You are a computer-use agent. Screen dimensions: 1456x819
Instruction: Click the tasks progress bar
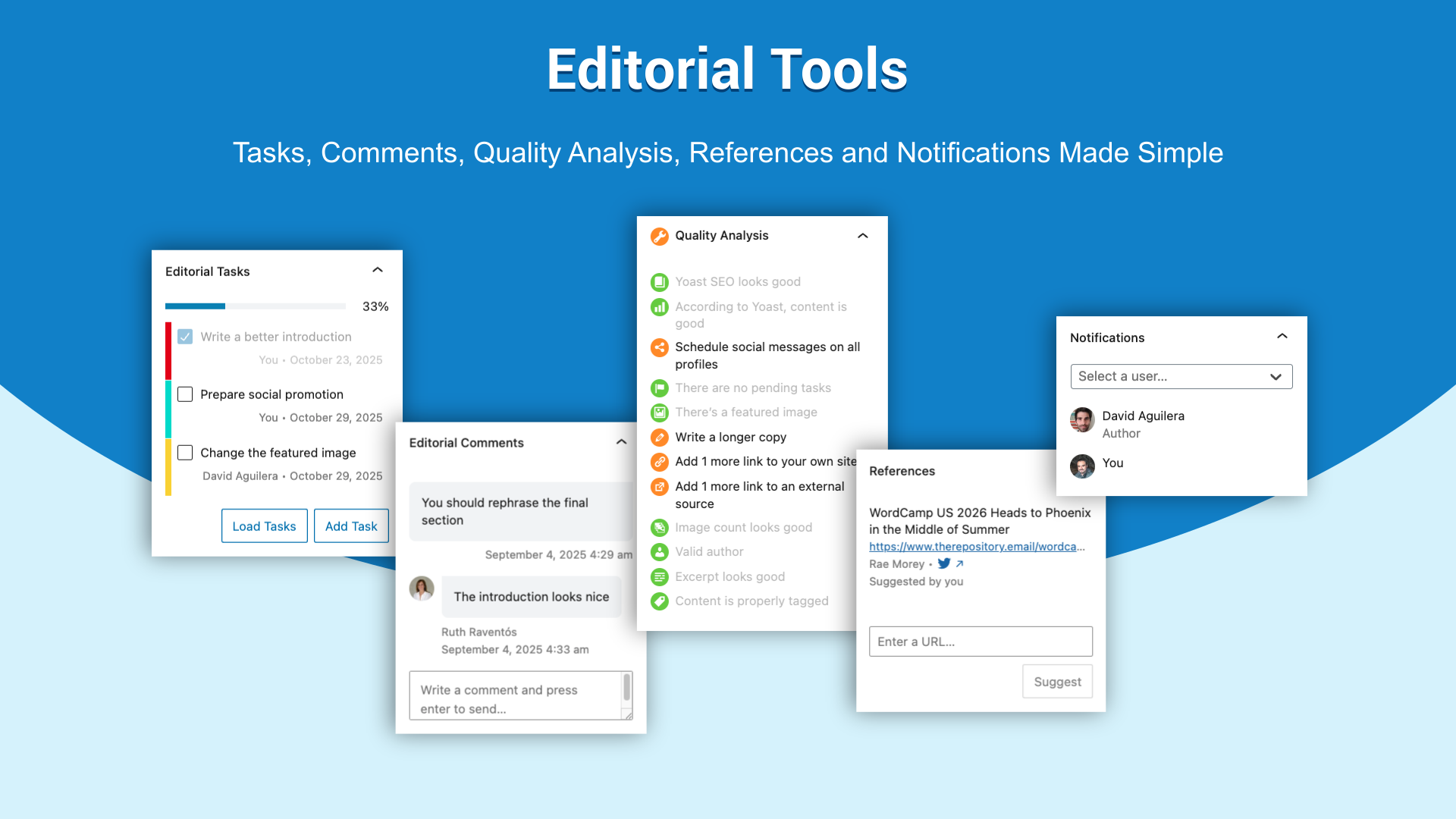tap(256, 306)
